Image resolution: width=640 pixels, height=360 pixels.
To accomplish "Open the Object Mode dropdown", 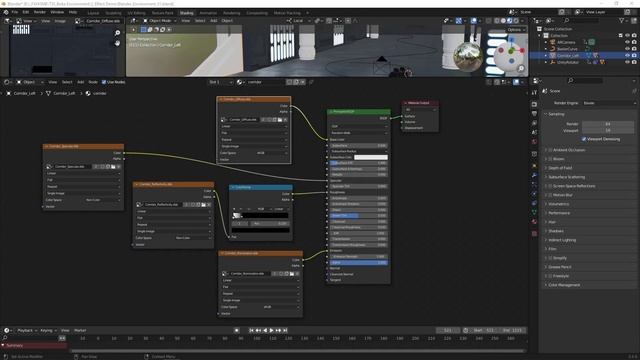I will (159, 20).
